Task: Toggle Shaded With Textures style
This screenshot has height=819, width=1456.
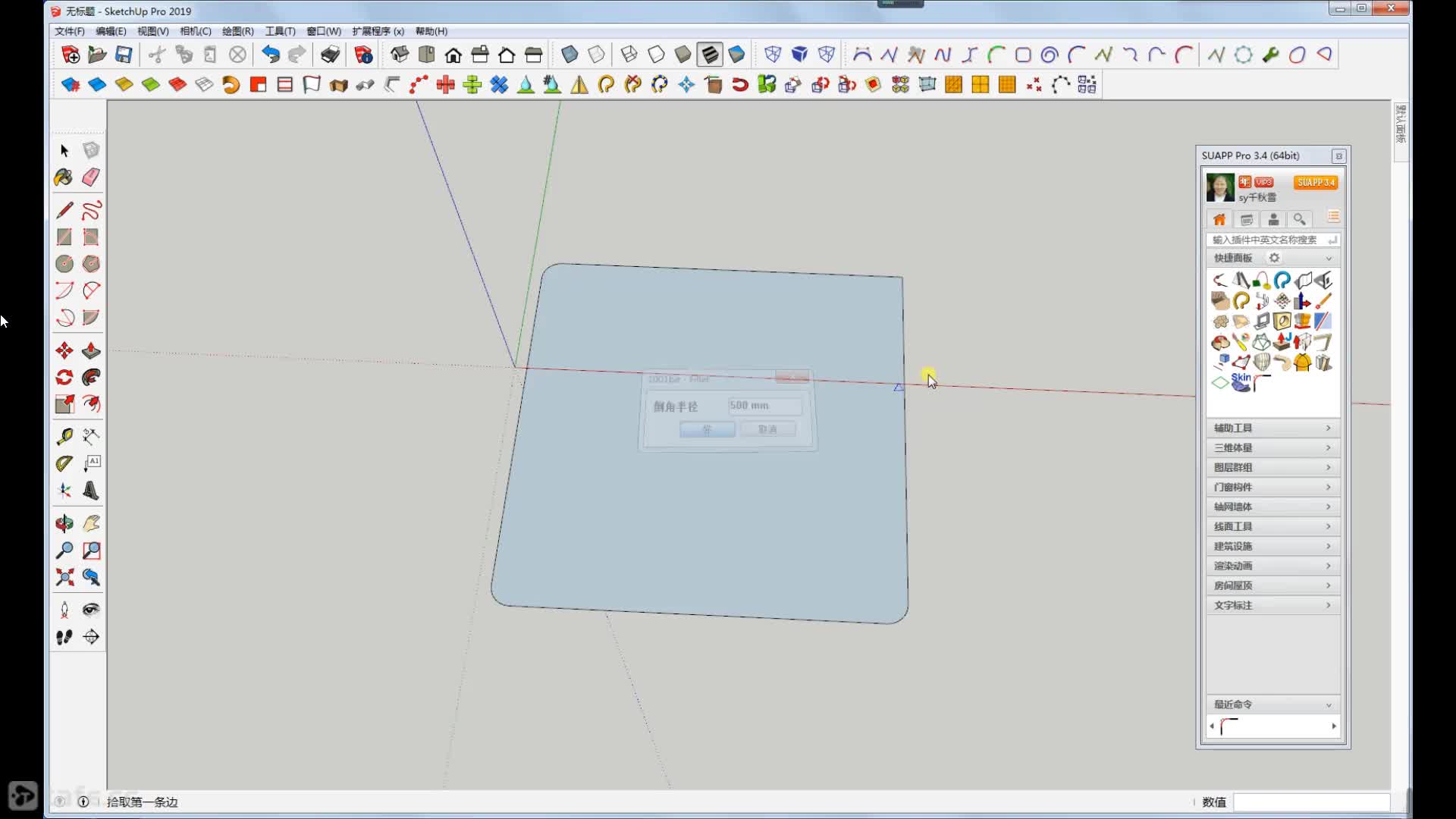Action: pos(710,55)
